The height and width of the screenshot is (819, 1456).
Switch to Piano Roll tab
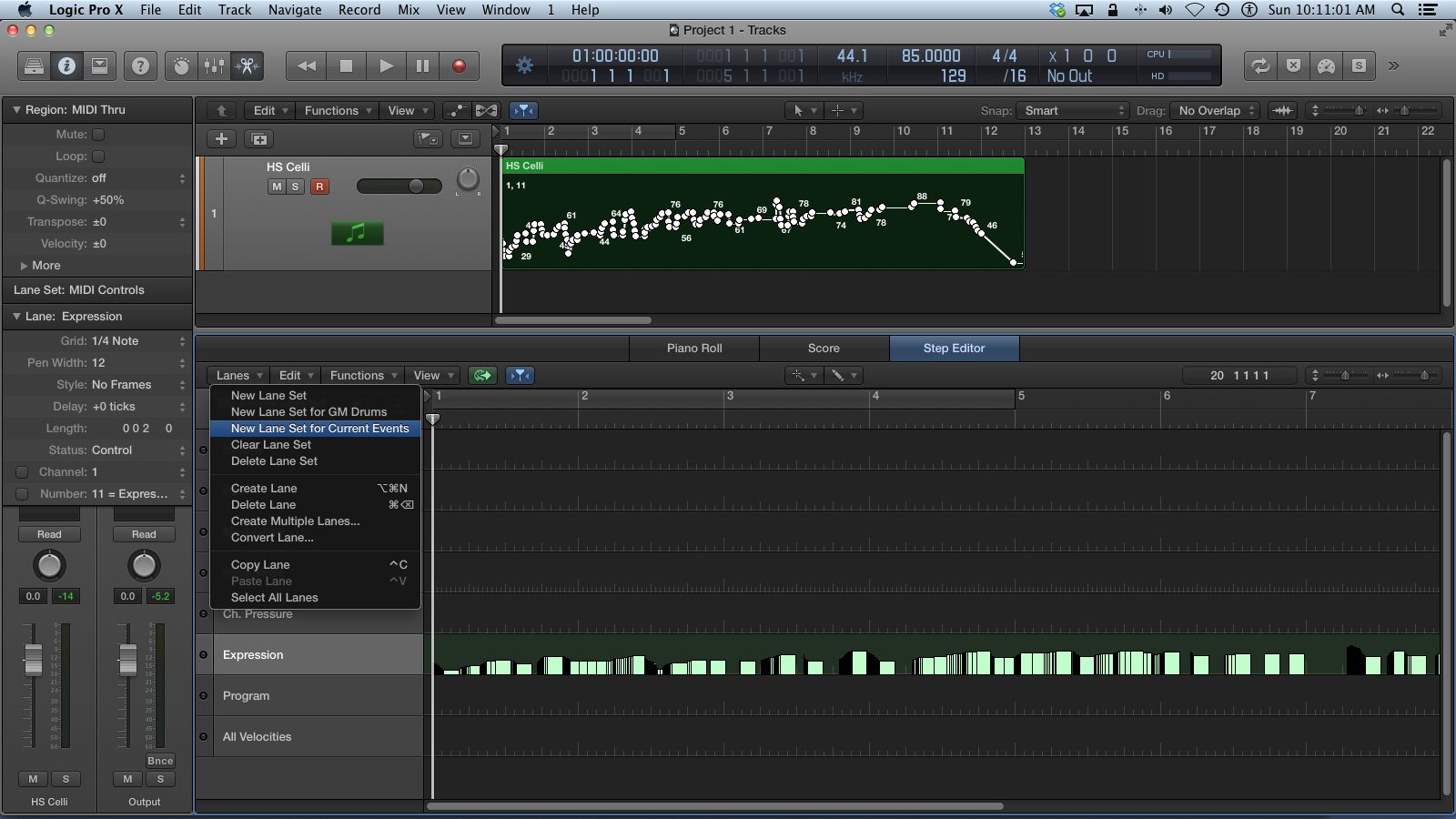tap(694, 348)
